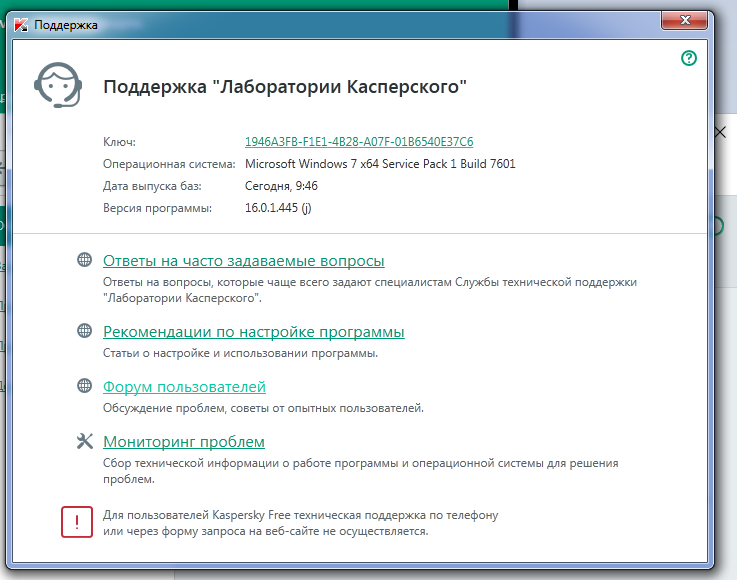This screenshot has width=737, height=580.
Task: Open the license key link 1946A3FB-F1E1-4B28
Action: tap(359, 142)
